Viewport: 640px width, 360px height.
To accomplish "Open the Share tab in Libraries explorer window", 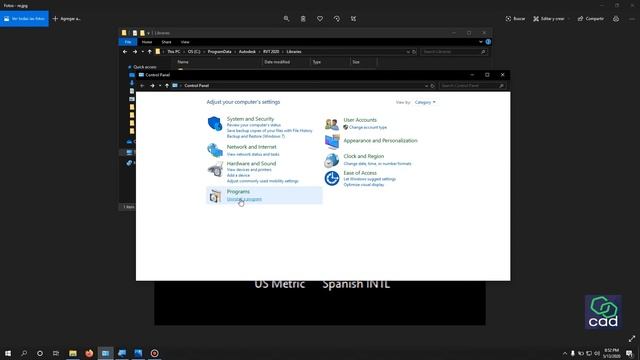I will point(166,42).
